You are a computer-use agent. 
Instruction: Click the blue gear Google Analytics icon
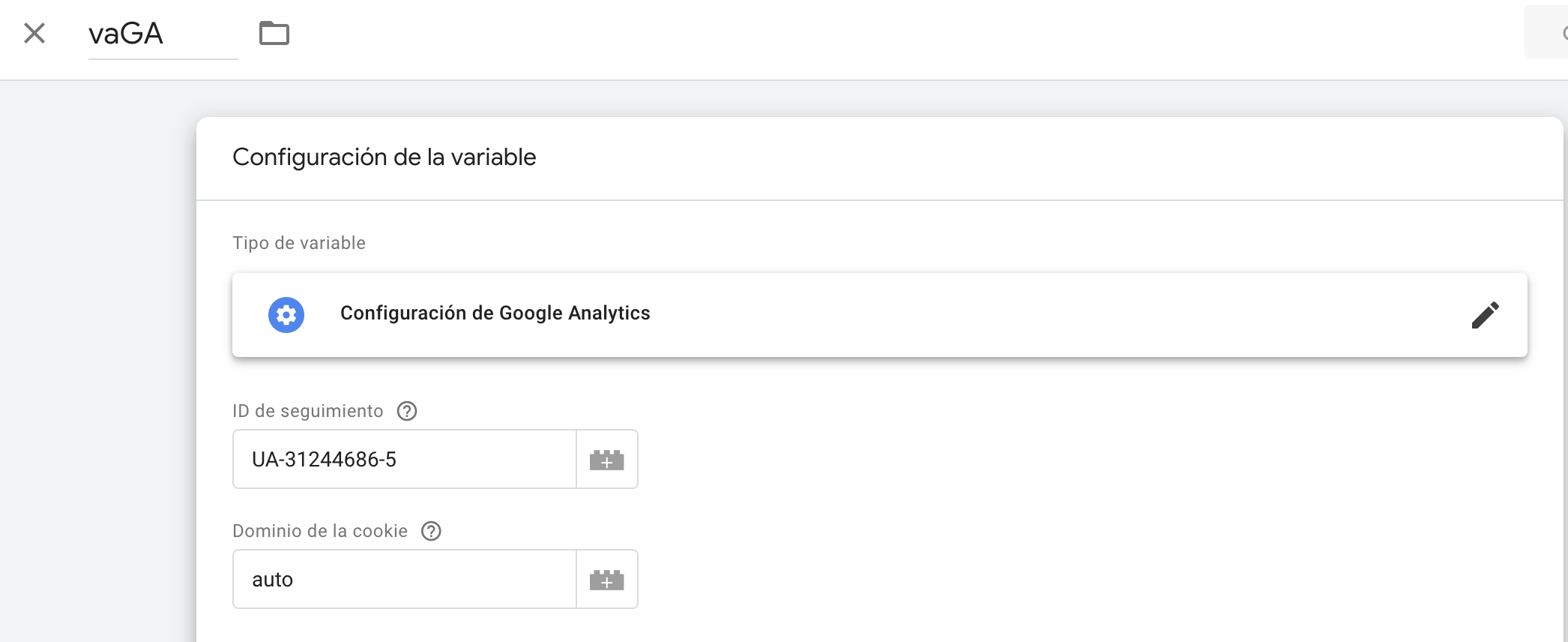[x=286, y=315]
